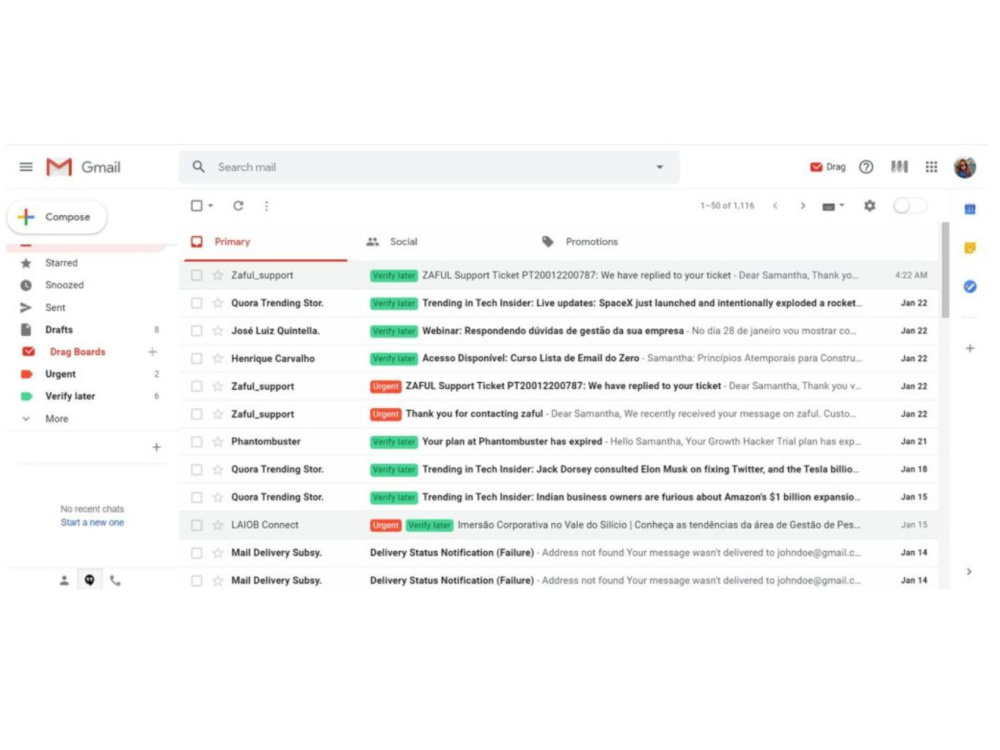Screen dimensions: 1000x750
Task: Tick the select all checkbox
Action: point(196,206)
